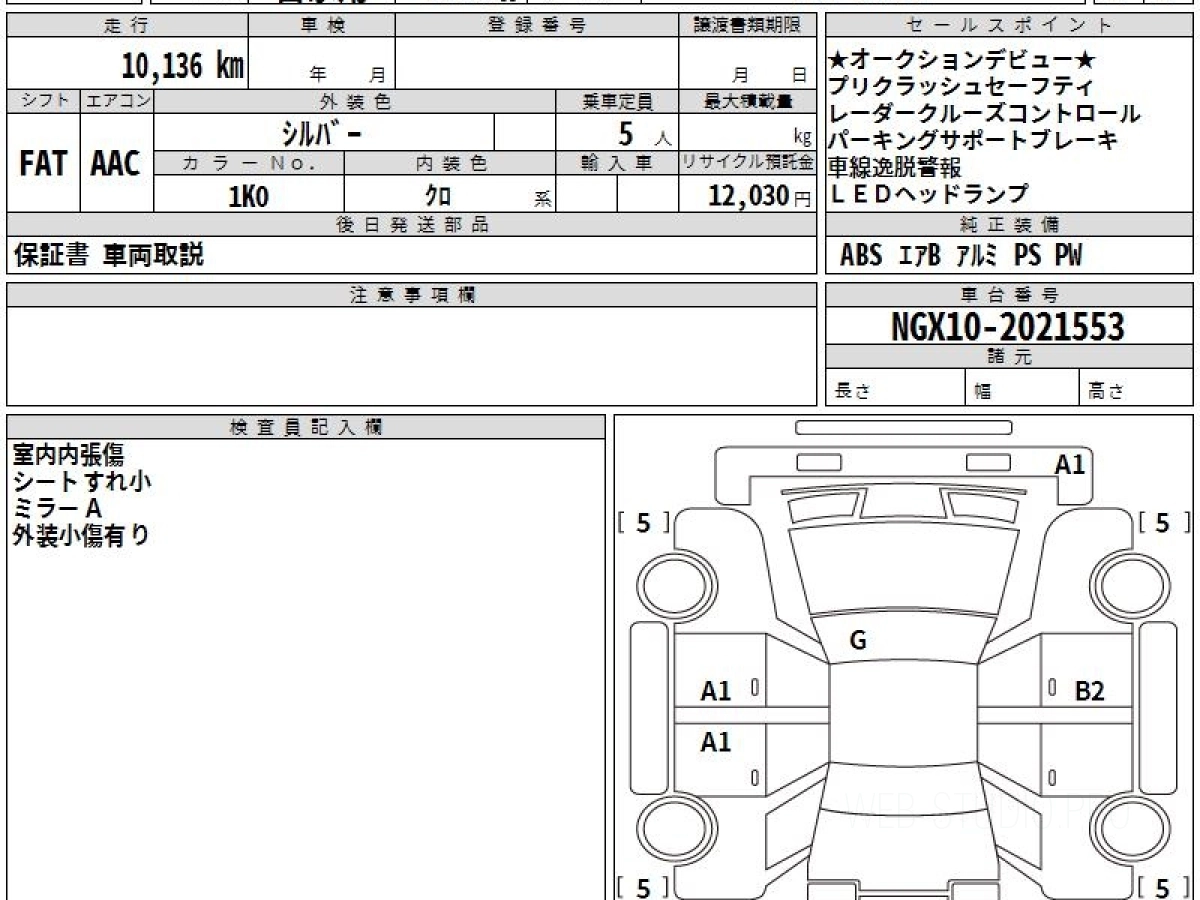Select the inspector note 室内内張傷
Image resolution: width=1200 pixels, height=900 pixels.
(x=68, y=455)
